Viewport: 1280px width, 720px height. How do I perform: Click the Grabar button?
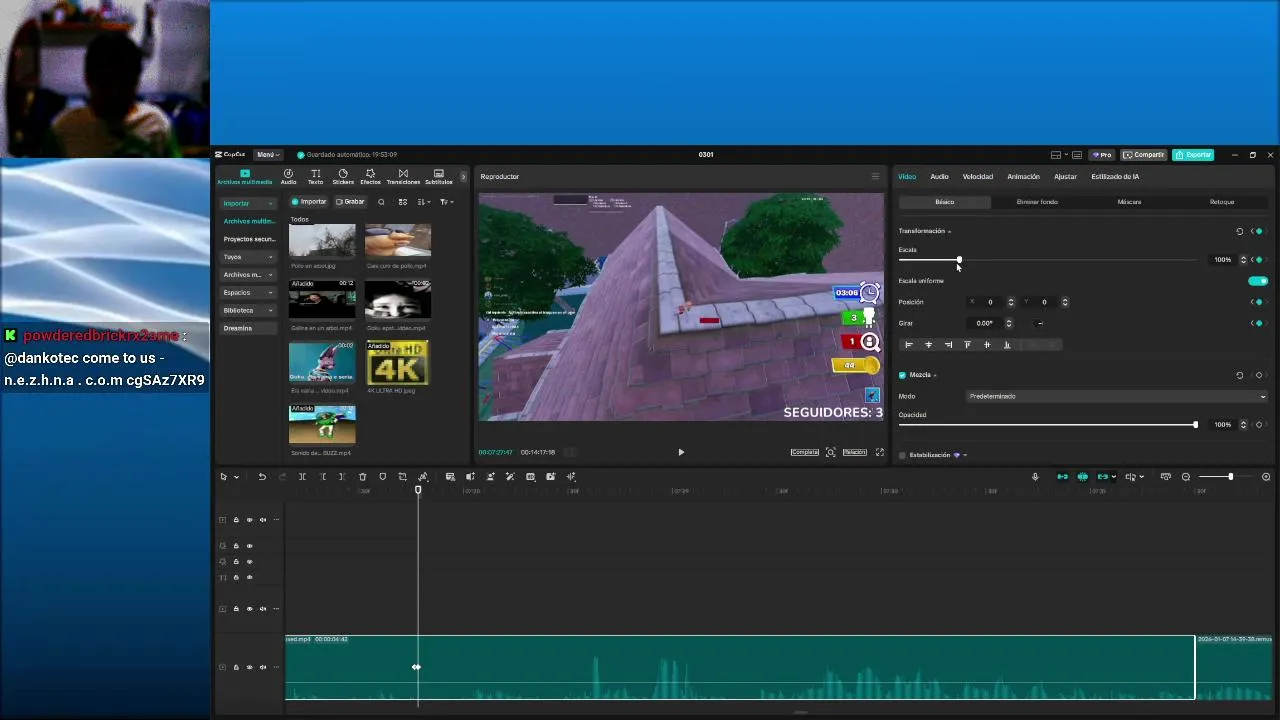click(350, 202)
